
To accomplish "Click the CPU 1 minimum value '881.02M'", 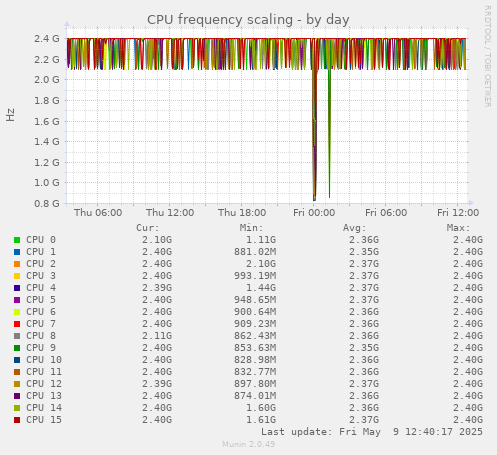I will 255,252.
